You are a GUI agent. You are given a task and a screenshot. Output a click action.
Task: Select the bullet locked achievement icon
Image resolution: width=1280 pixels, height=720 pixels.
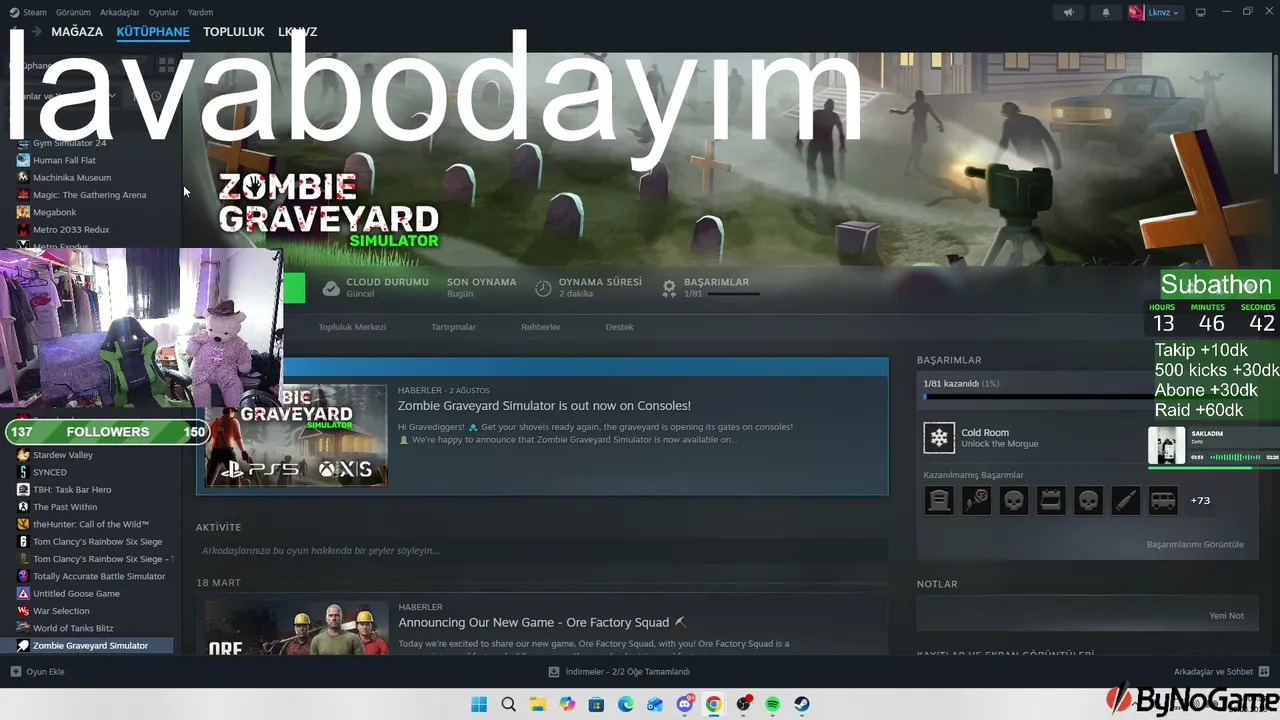(1126, 500)
